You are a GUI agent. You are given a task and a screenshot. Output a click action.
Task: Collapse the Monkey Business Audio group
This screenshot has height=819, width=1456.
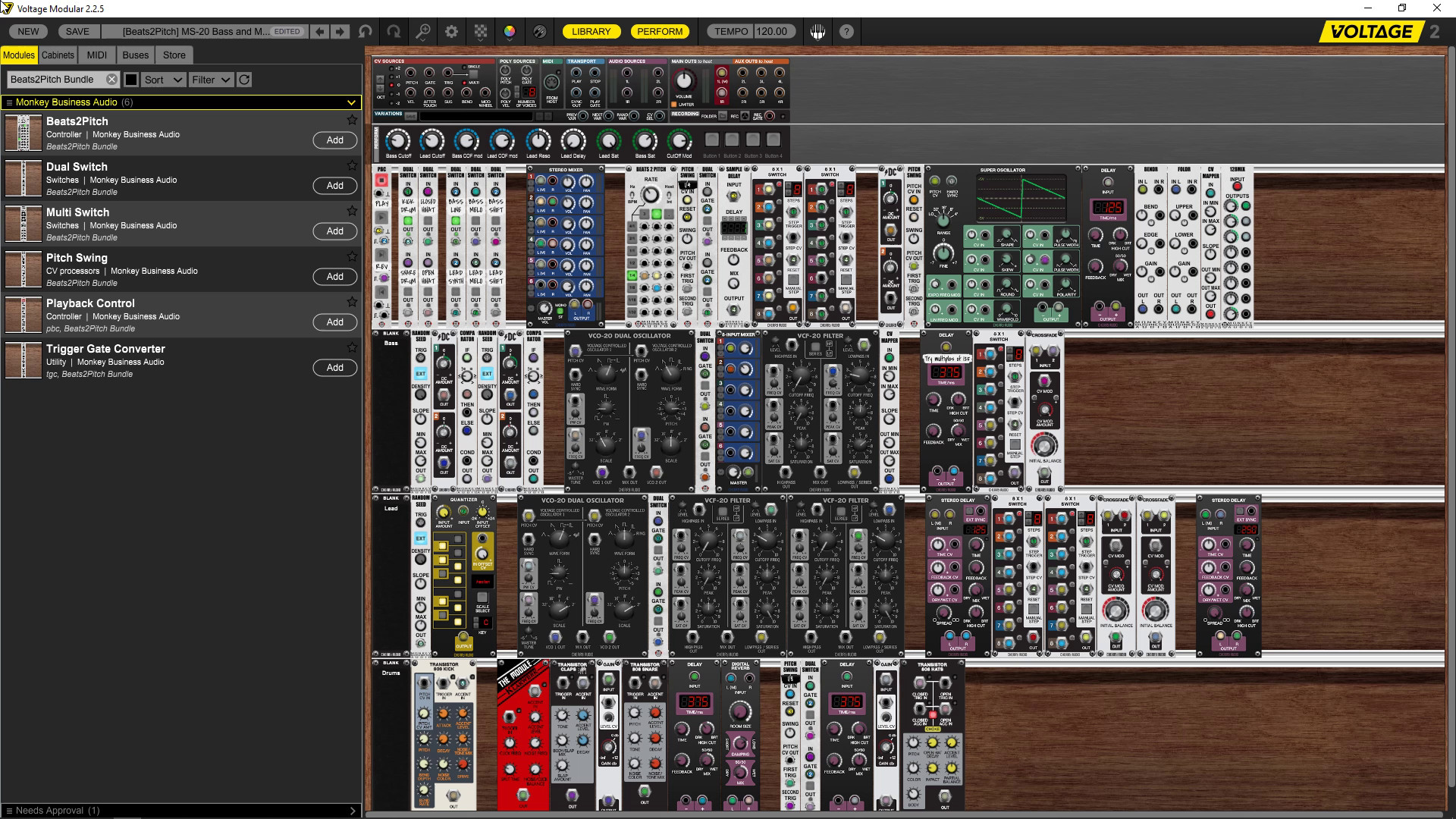pos(351,102)
